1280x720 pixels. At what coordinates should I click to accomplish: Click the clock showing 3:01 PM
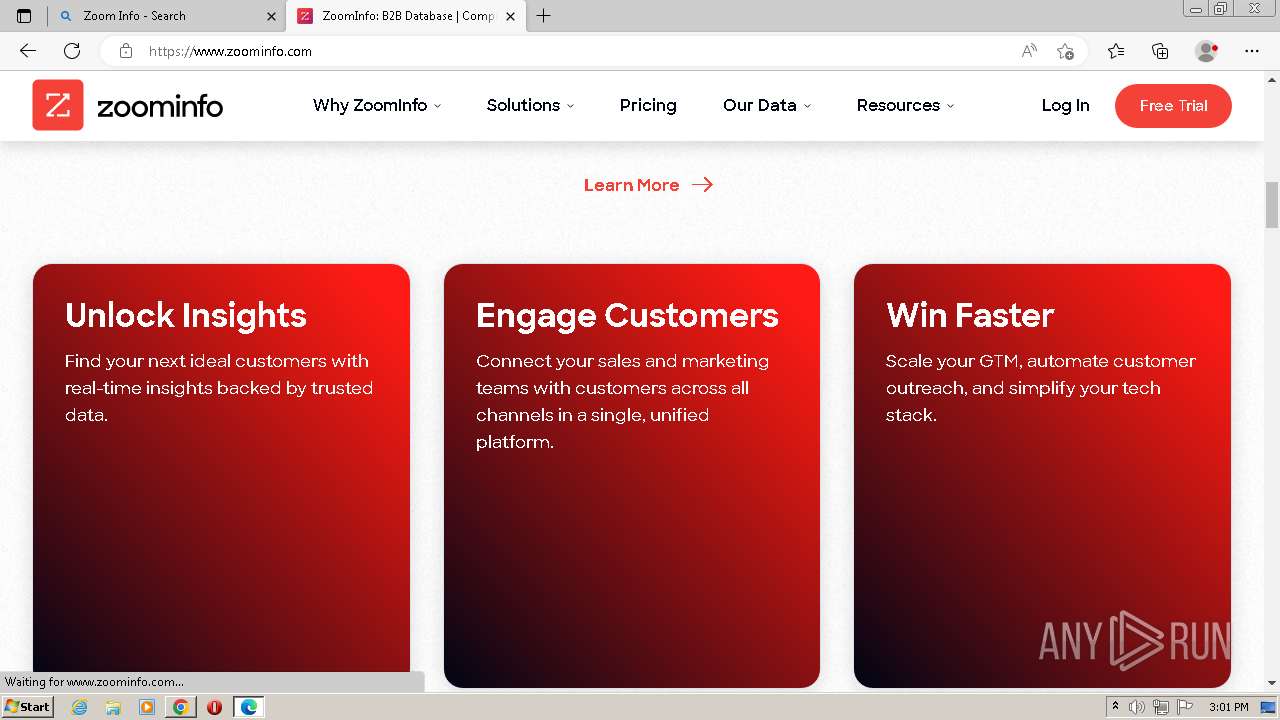point(1229,707)
